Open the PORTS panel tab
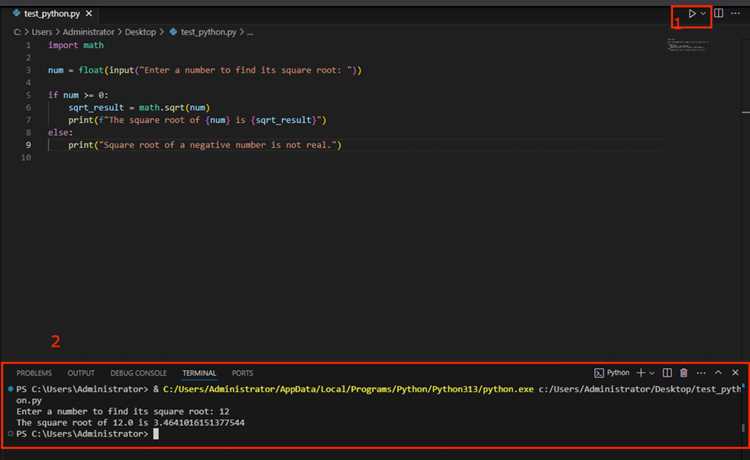The height and width of the screenshot is (460, 750). pyautogui.click(x=243, y=373)
